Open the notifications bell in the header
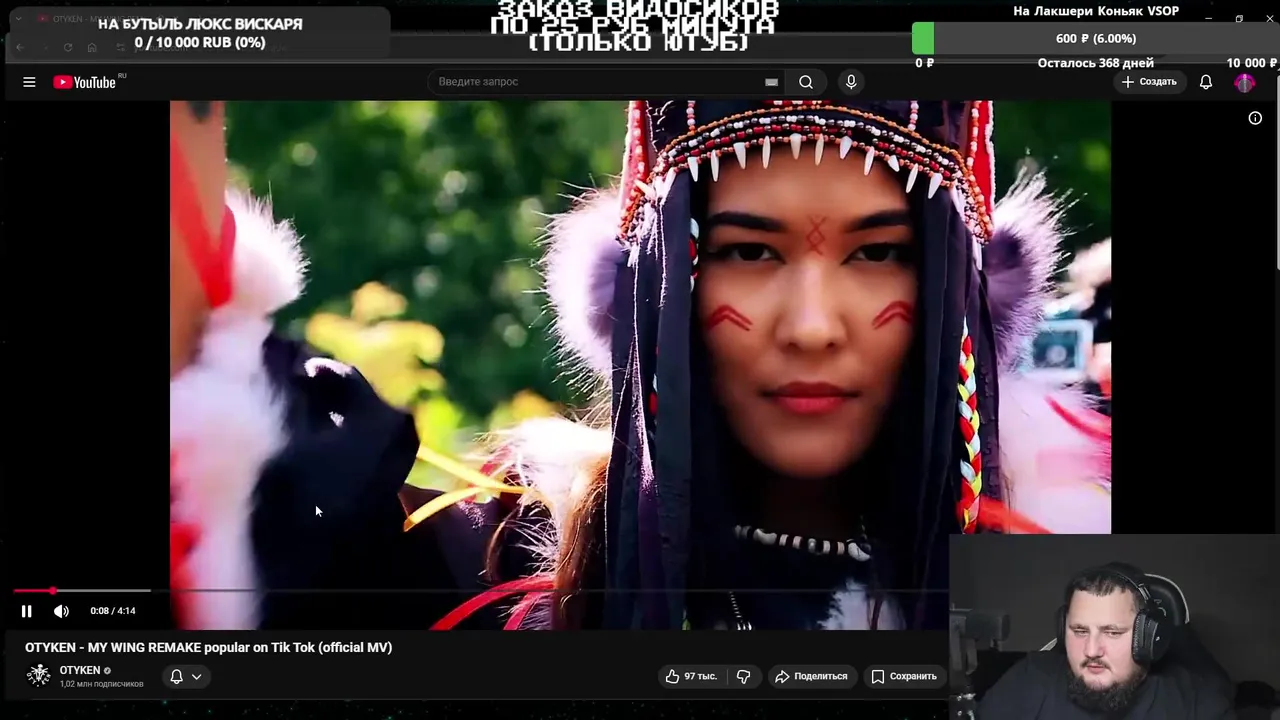Viewport: 1280px width, 720px height. (x=1206, y=82)
